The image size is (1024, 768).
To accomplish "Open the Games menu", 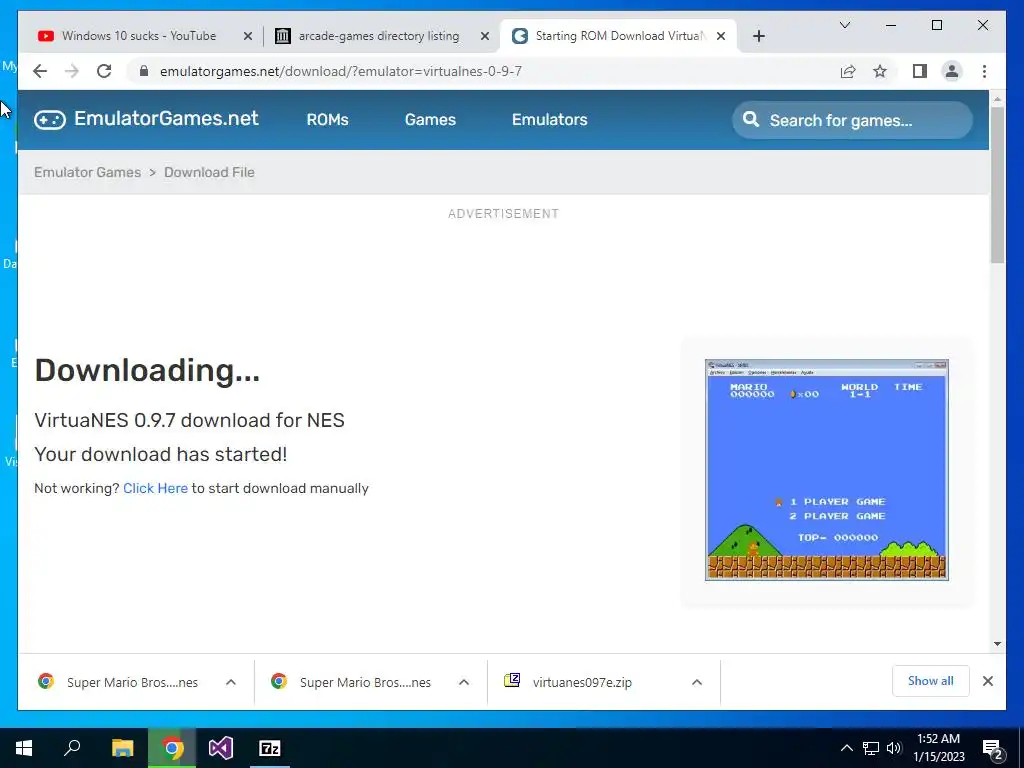I will coord(430,120).
